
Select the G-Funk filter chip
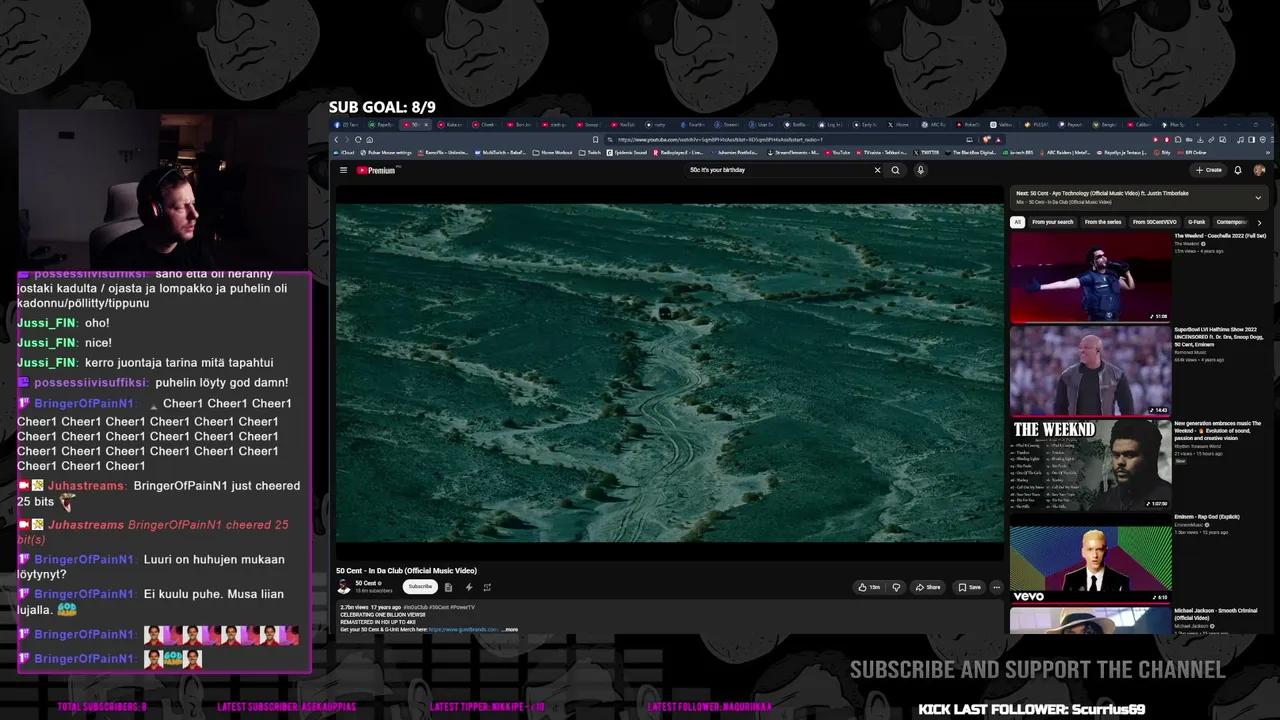(x=1197, y=222)
